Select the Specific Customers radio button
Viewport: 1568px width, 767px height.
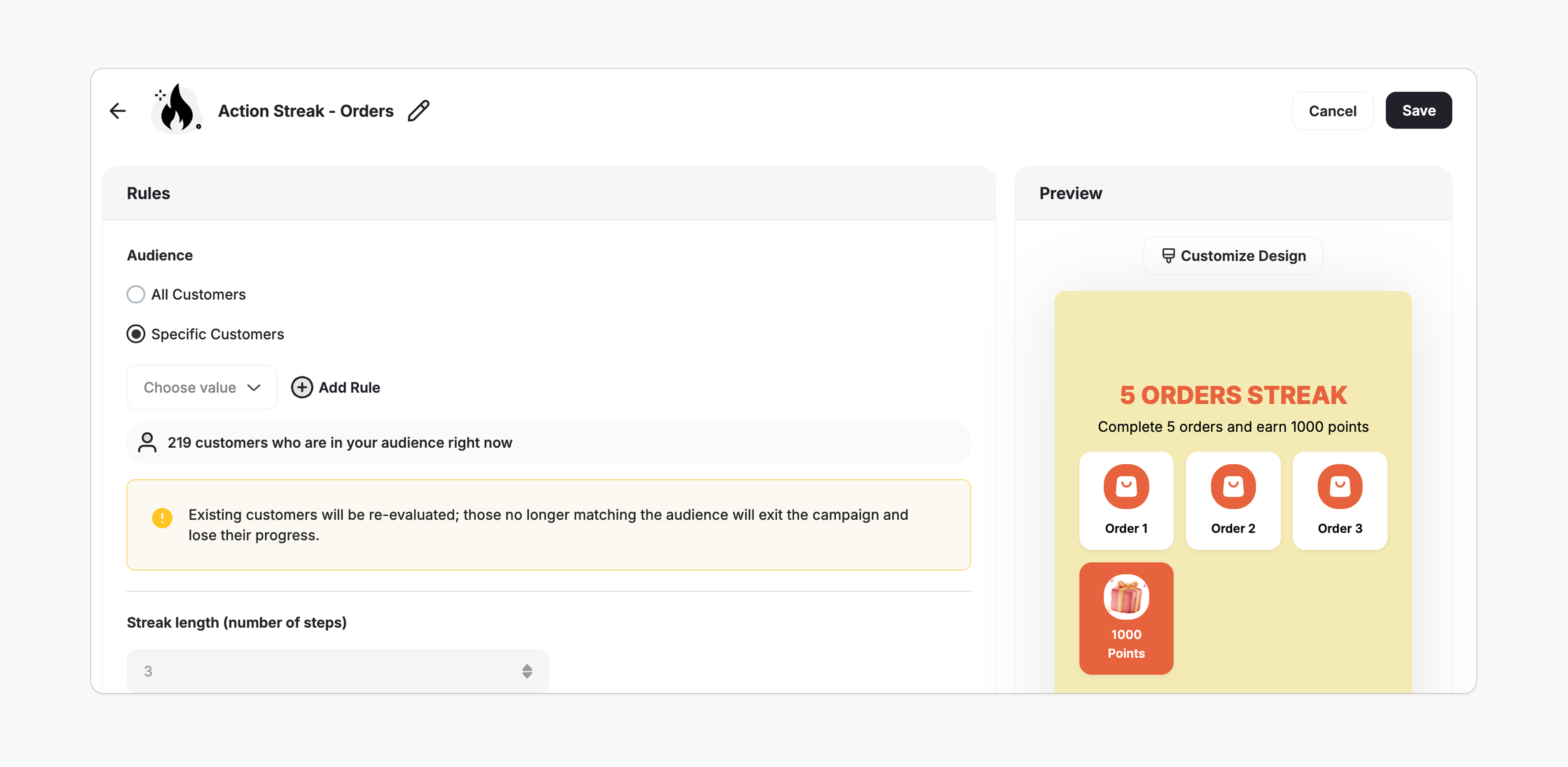pos(136,334)
